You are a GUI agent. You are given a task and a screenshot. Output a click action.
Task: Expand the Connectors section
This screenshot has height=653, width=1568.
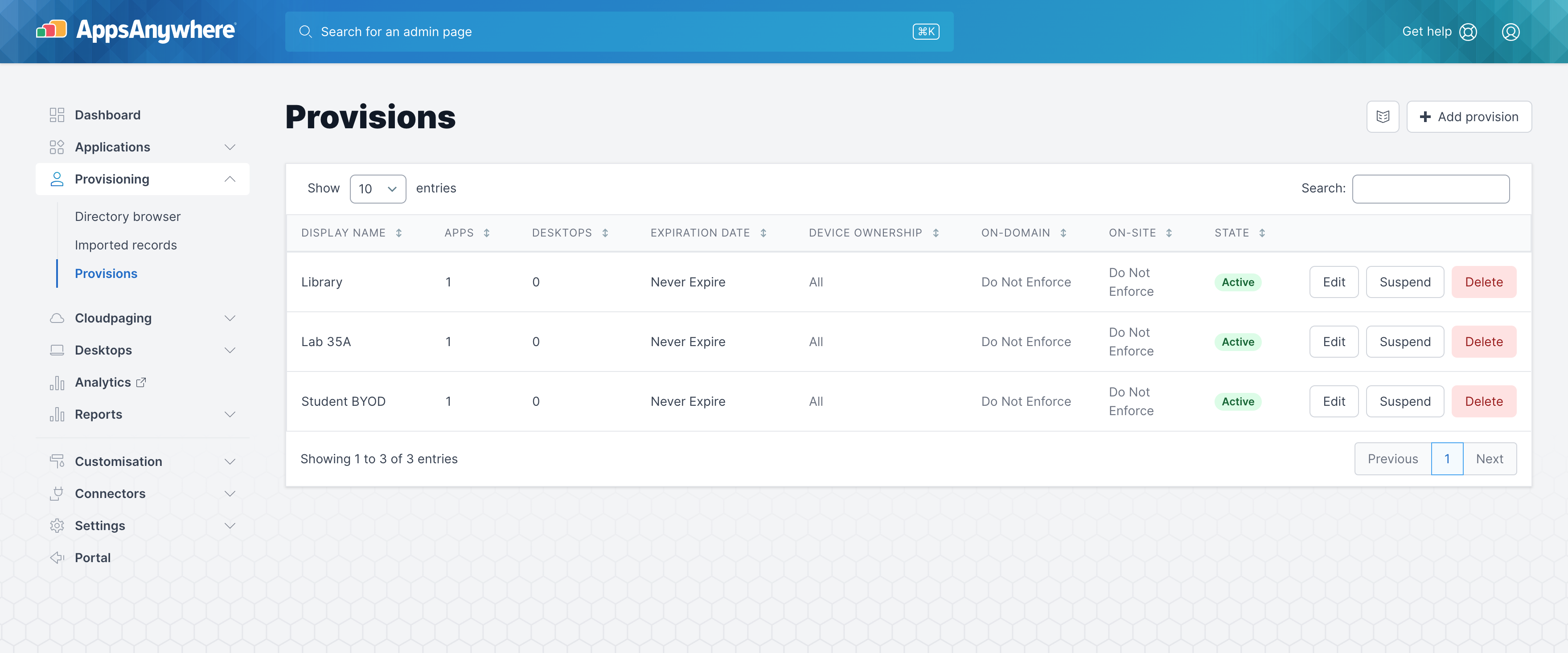(x=230, y=494)
